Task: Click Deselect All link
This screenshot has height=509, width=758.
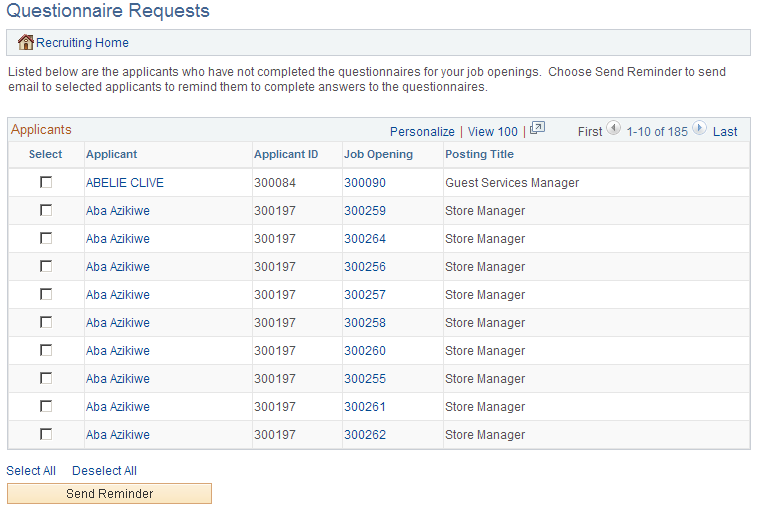Action: click(104, 471)
